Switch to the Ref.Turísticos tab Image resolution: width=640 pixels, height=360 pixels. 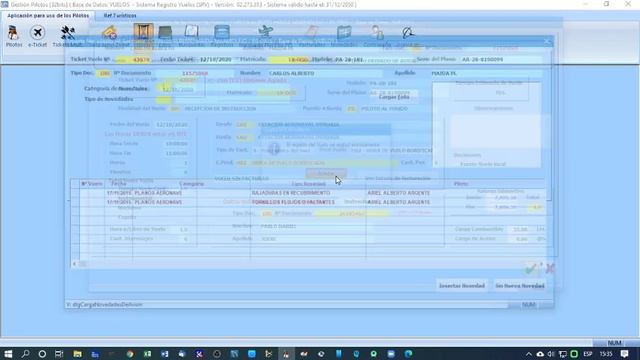coord(120,16)
